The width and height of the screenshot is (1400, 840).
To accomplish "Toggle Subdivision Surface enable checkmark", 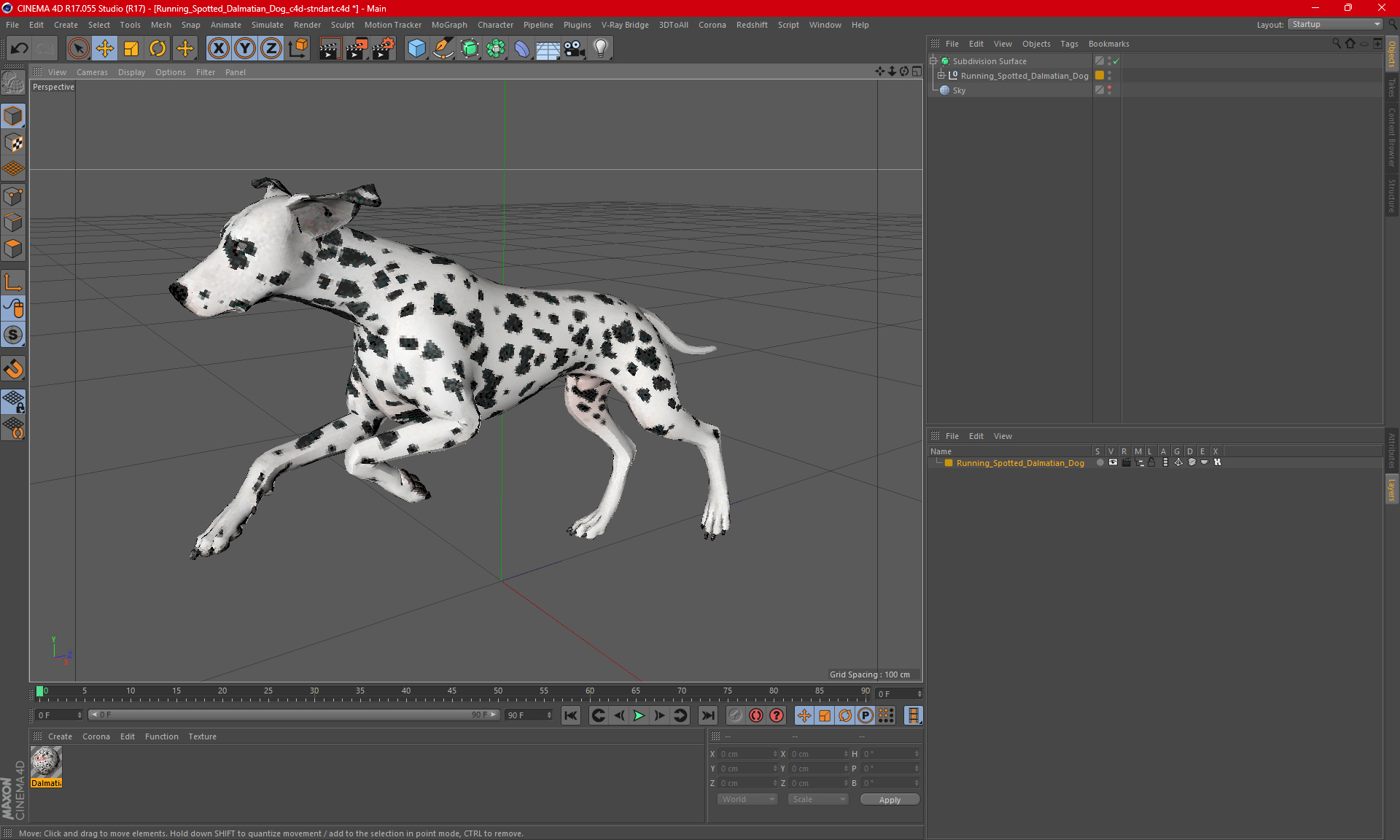I will coord(1116,61).
